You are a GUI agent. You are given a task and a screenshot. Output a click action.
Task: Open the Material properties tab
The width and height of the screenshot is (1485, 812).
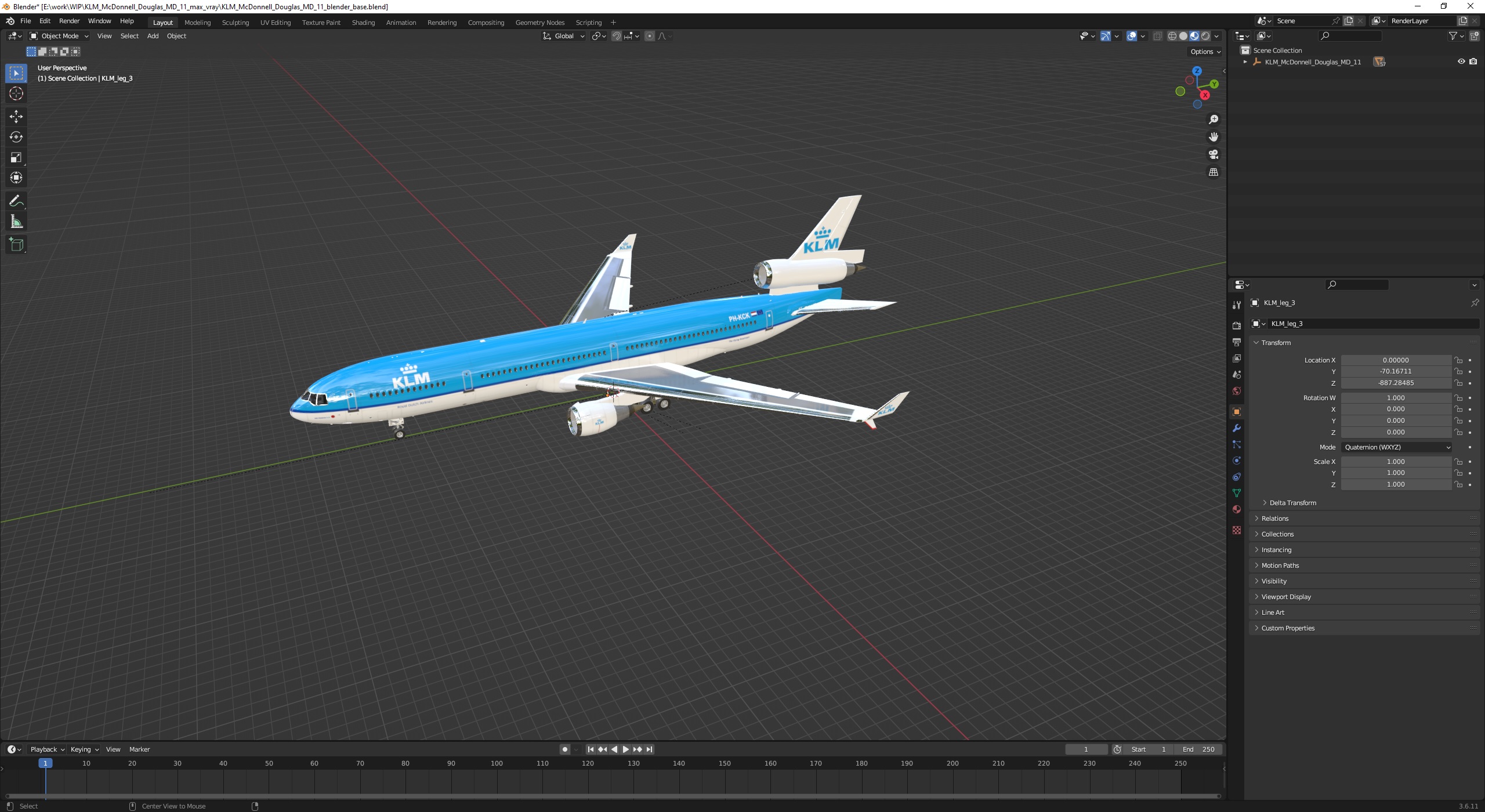1237,509
